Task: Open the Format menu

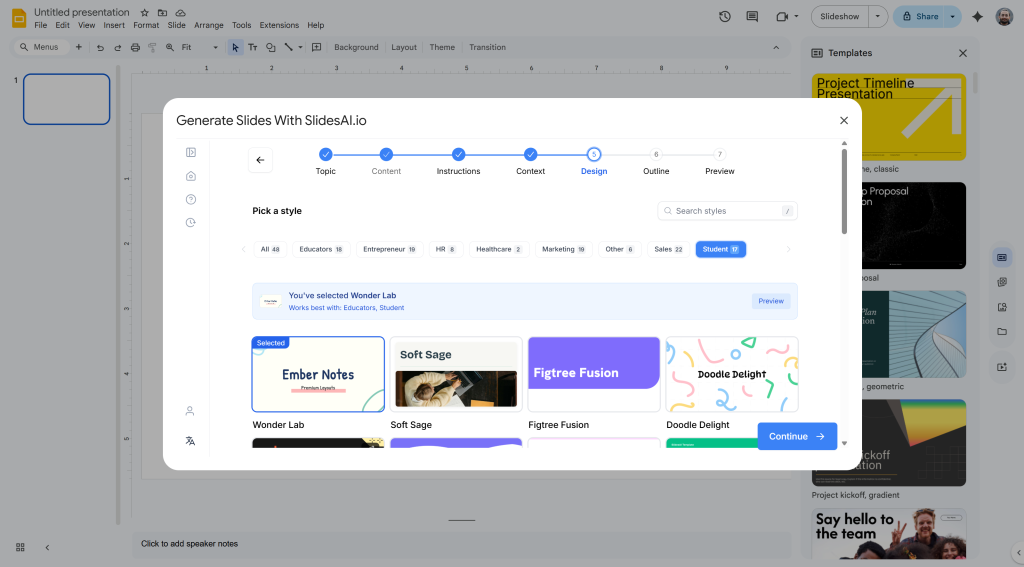Action: click(x=146, y=25)
